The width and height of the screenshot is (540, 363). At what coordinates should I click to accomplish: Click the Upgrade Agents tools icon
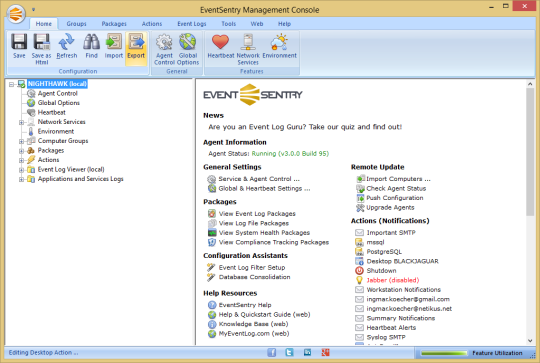(360, 207)
